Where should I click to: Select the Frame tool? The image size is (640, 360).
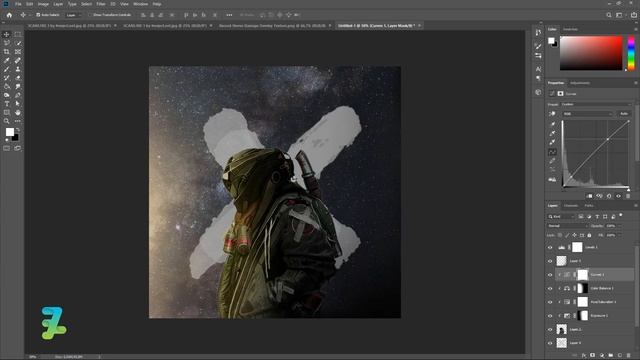coord(18,52)
